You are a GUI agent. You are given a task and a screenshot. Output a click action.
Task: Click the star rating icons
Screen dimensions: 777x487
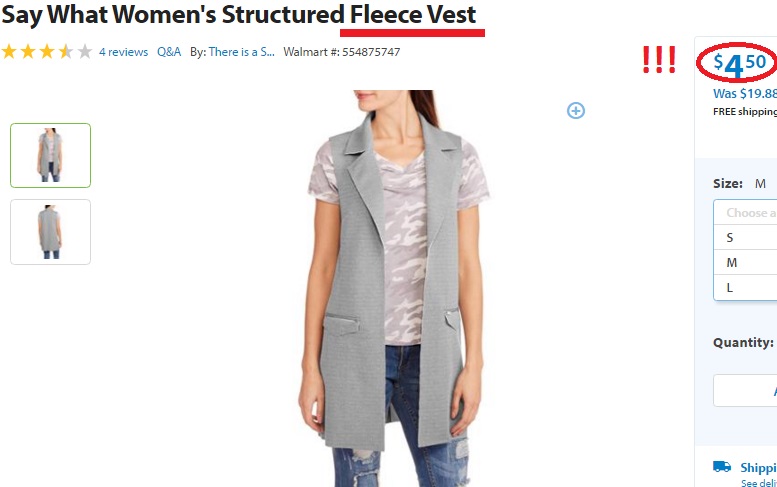pos(47,52)
